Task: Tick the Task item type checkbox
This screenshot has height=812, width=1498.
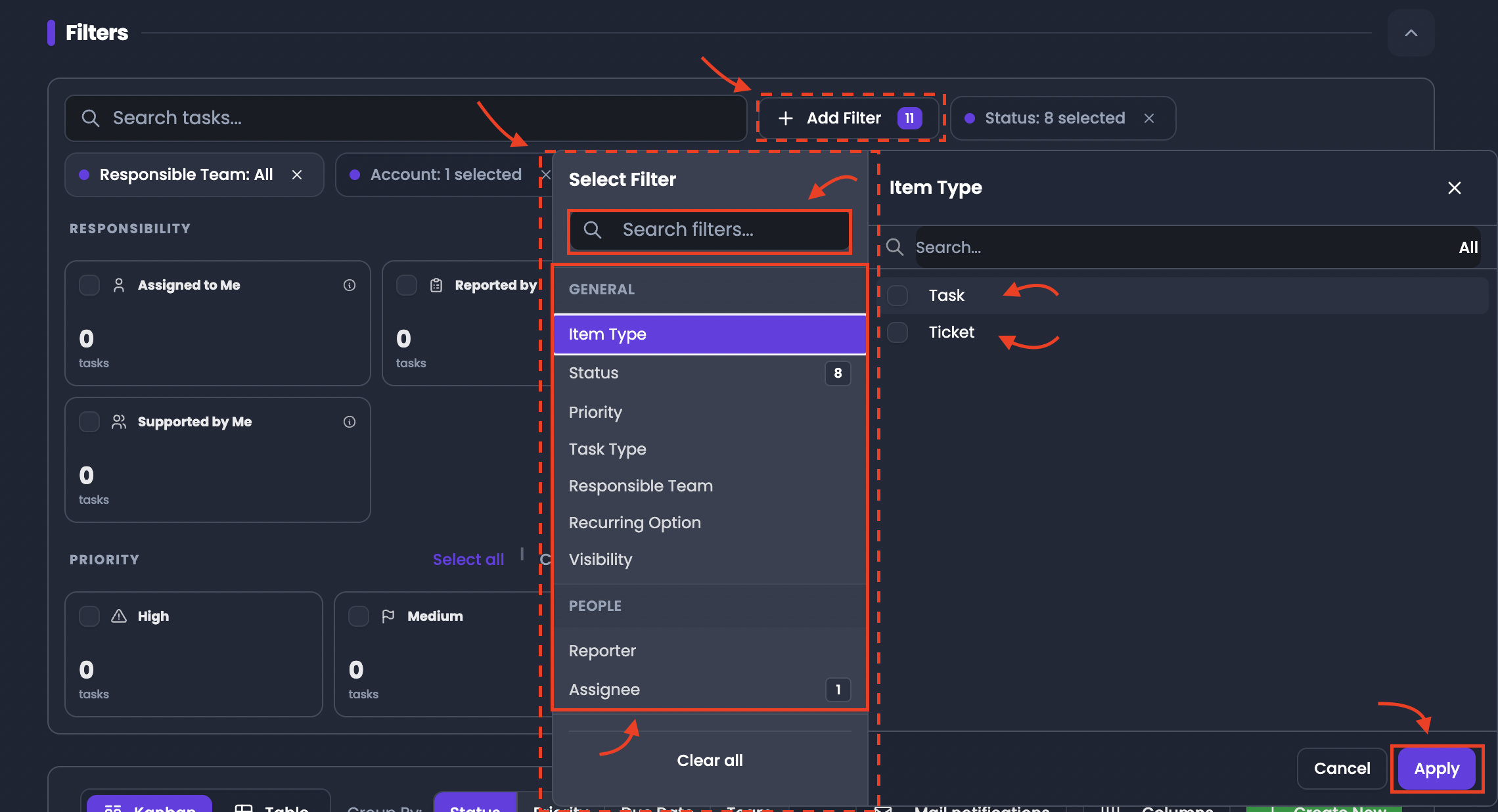Action: click(x=897, y=296)
